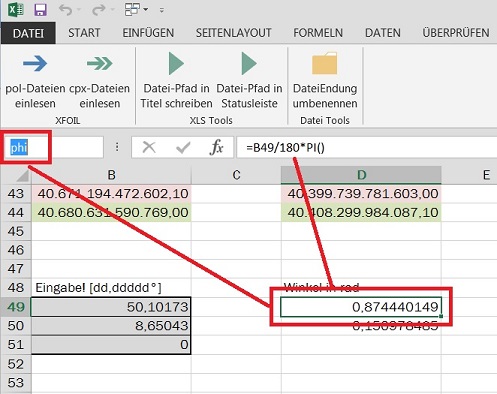Screen dimensions: 497x394
Task: Select column B header
Action: pos(111,175)
